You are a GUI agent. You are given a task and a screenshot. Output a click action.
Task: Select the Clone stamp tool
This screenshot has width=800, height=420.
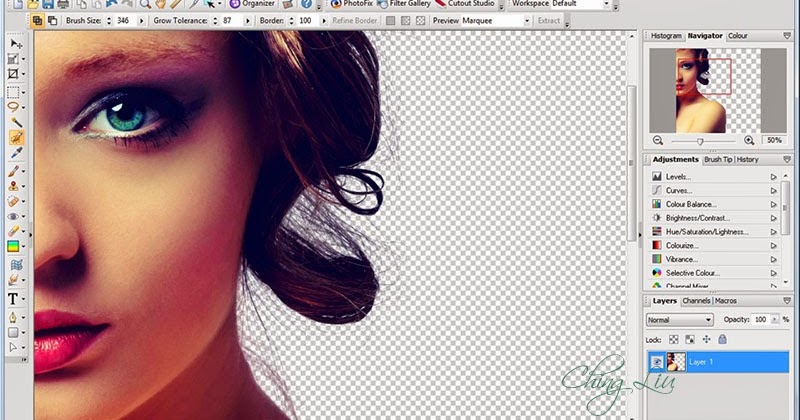pyautogui.click(x=14, y=186)
